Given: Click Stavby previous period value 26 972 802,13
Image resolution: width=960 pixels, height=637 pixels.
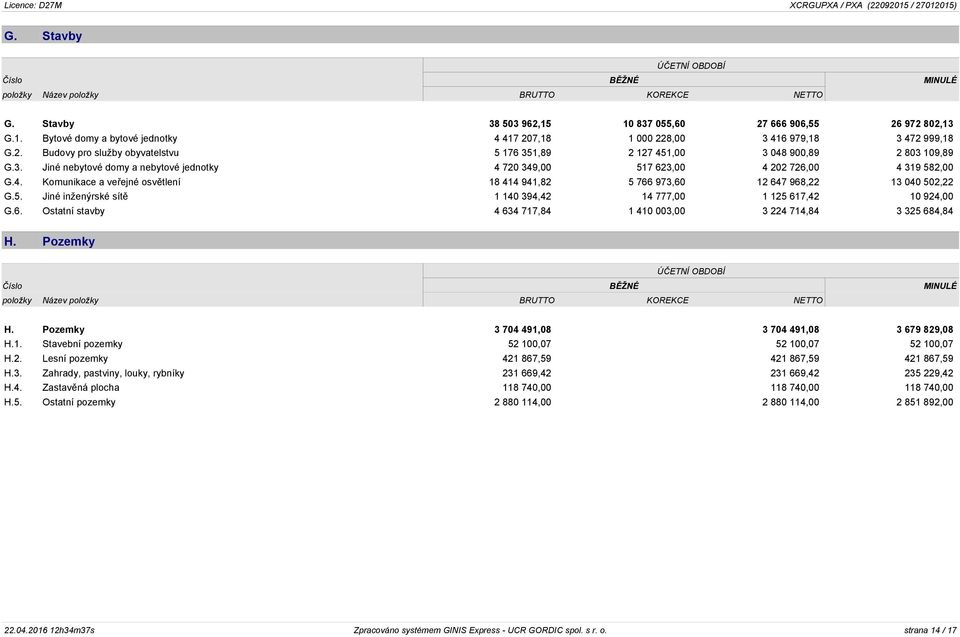Looking at the screenshot, I should [922, 124].
